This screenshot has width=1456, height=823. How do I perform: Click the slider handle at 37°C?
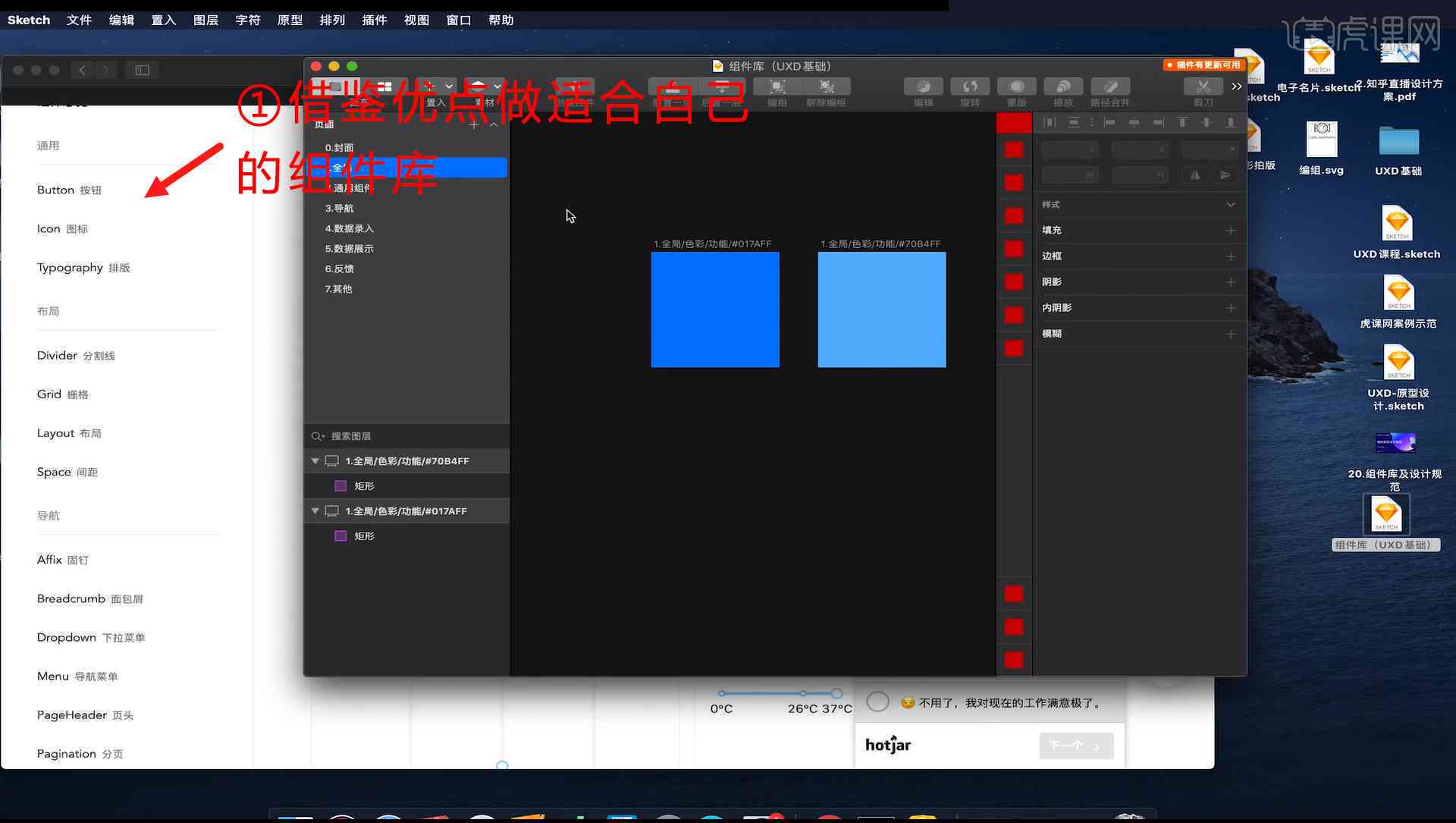tap(836, 693)
